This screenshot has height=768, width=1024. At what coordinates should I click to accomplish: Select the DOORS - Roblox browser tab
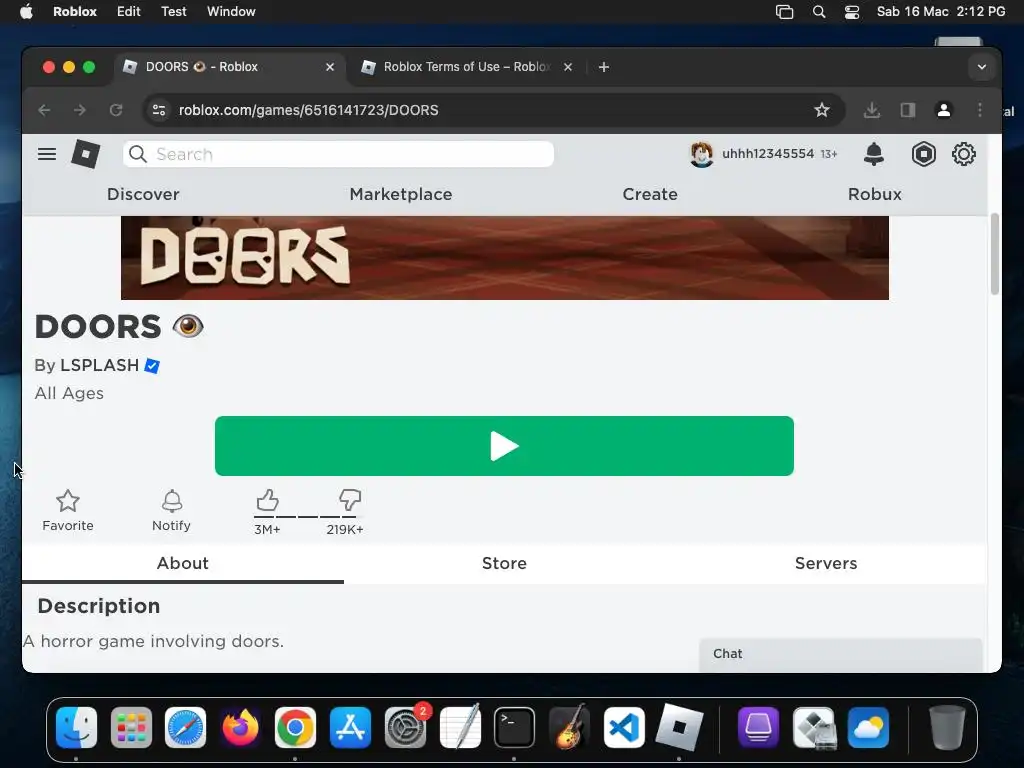[229, 67]
